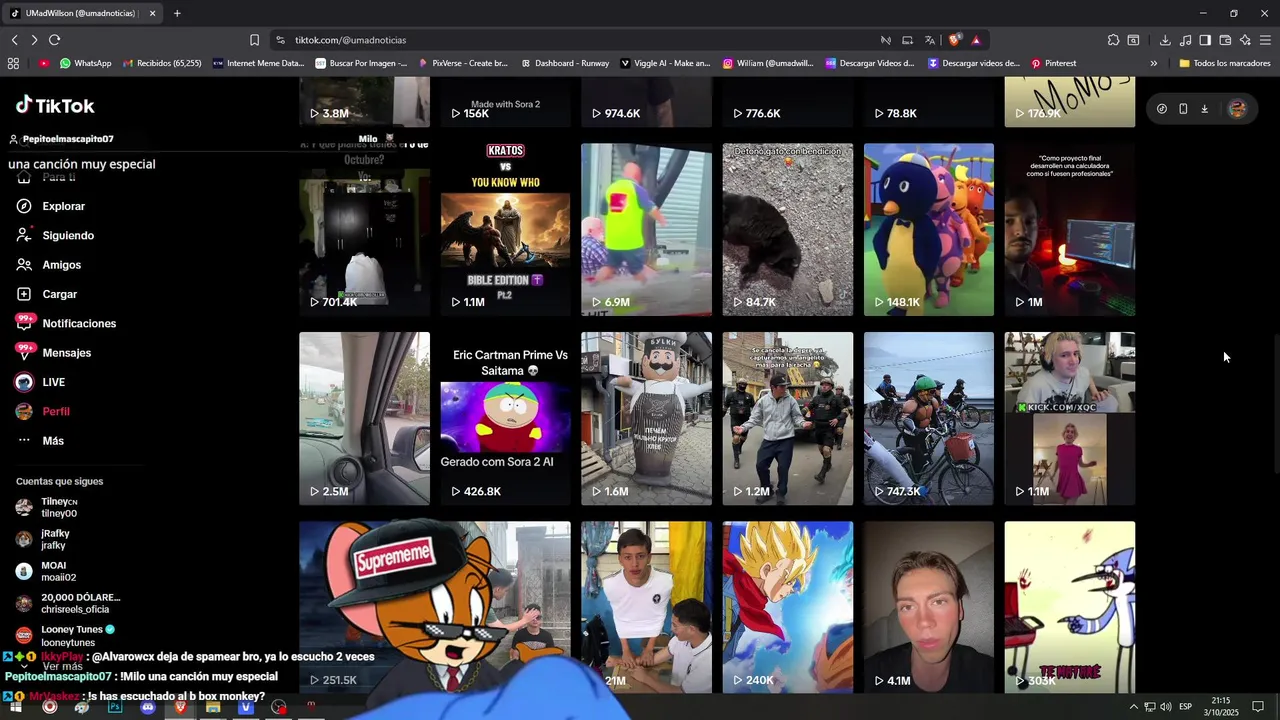Open the Mordecai video 303K
The height and width of the screenshot is (720, 1280).
pos(1070,607)
